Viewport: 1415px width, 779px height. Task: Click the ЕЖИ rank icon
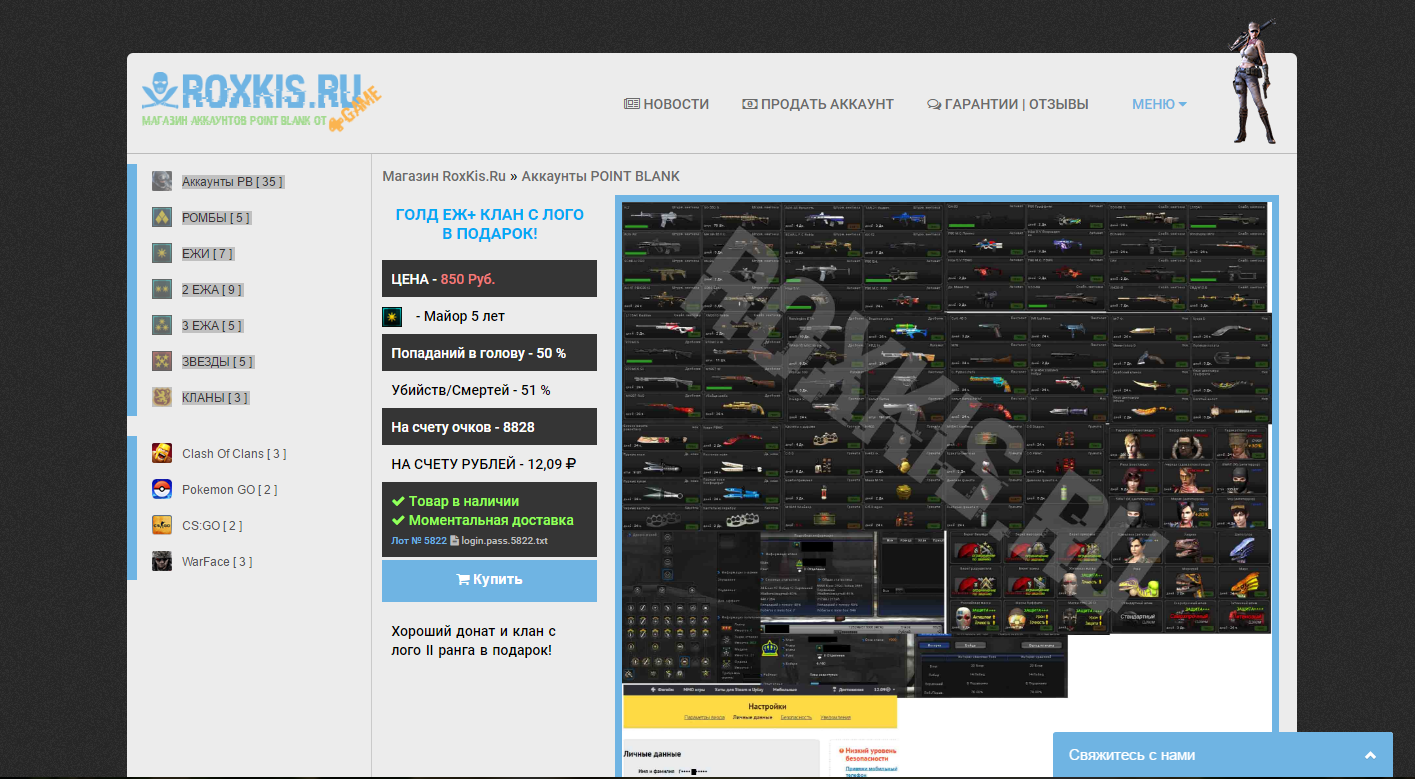162,253
